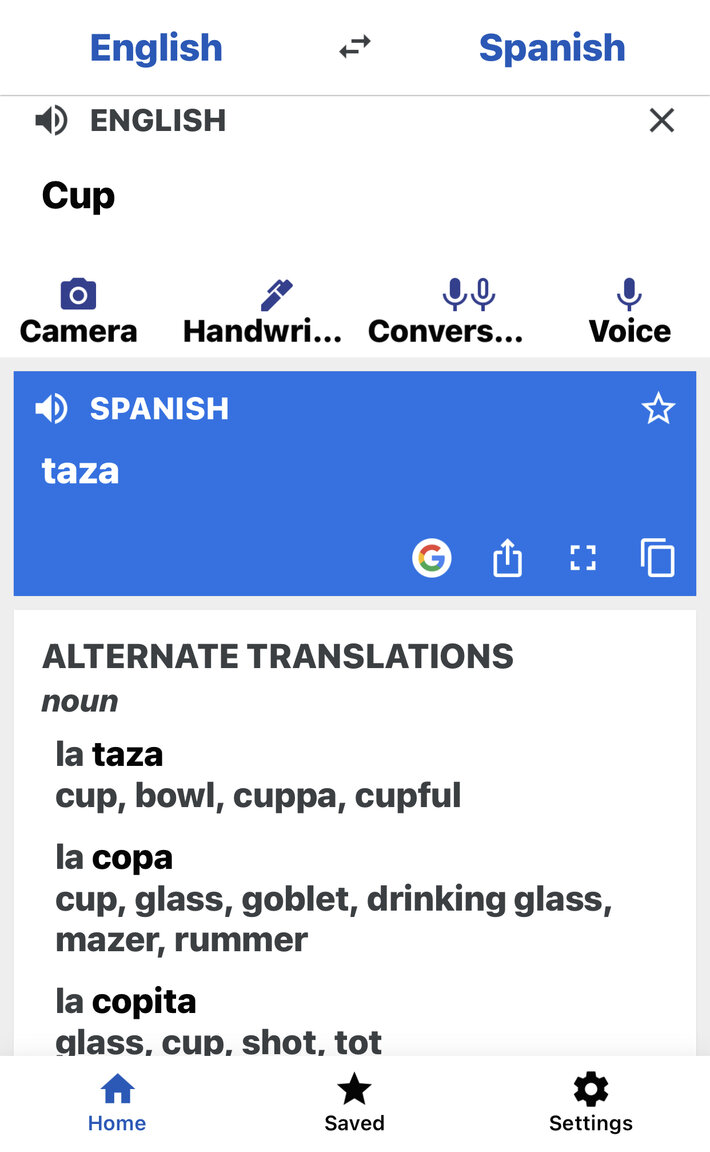Start Voice input

point(629,312)
